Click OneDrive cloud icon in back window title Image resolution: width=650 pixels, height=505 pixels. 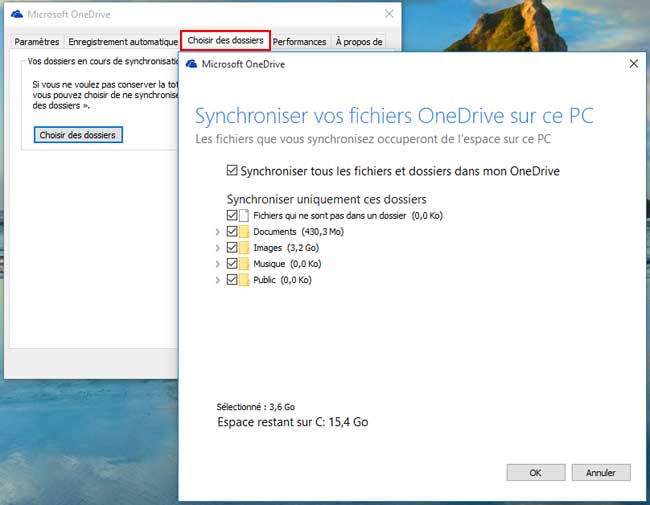17,14
